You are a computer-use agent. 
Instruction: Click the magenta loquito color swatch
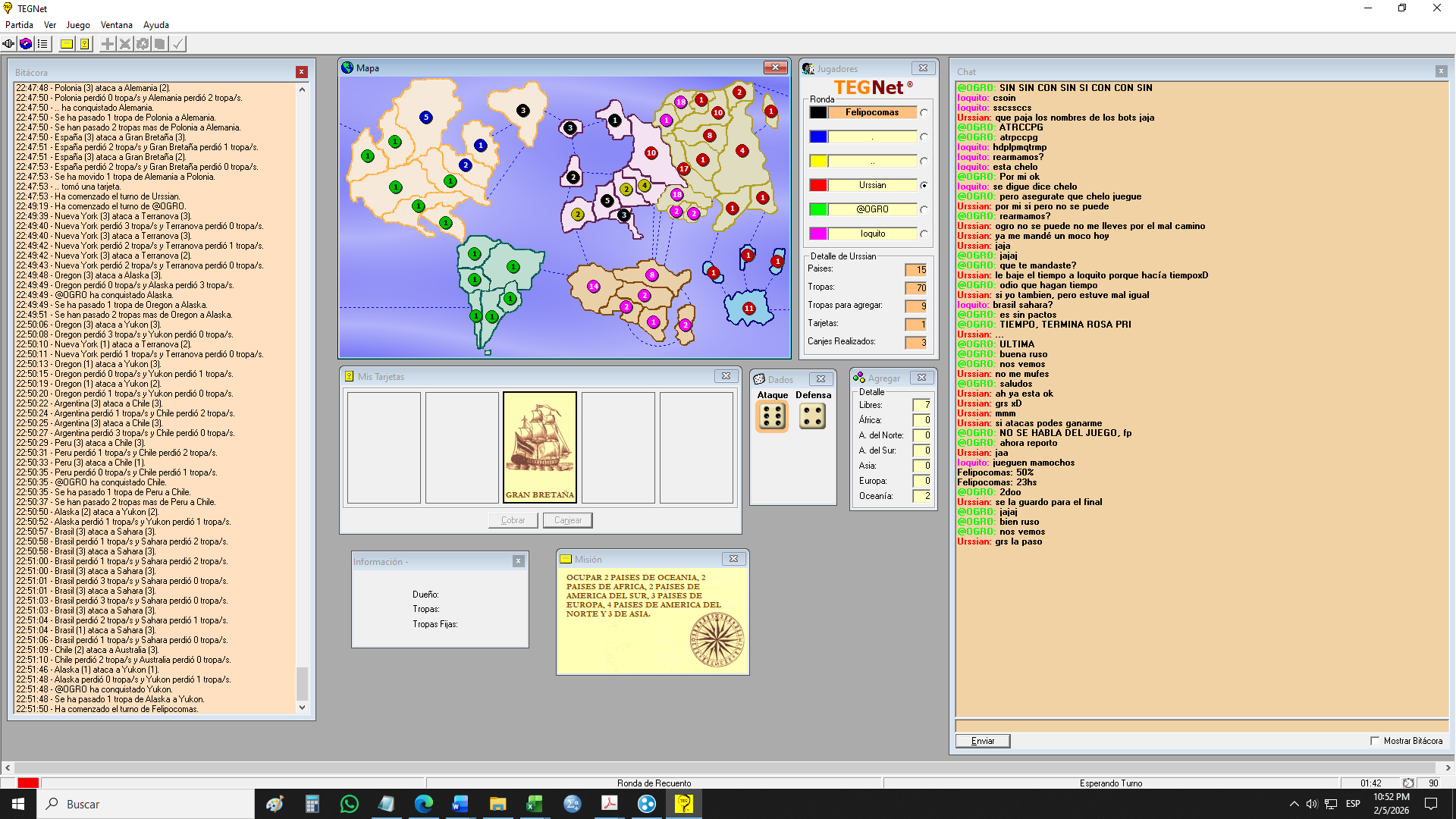(818, 234)
